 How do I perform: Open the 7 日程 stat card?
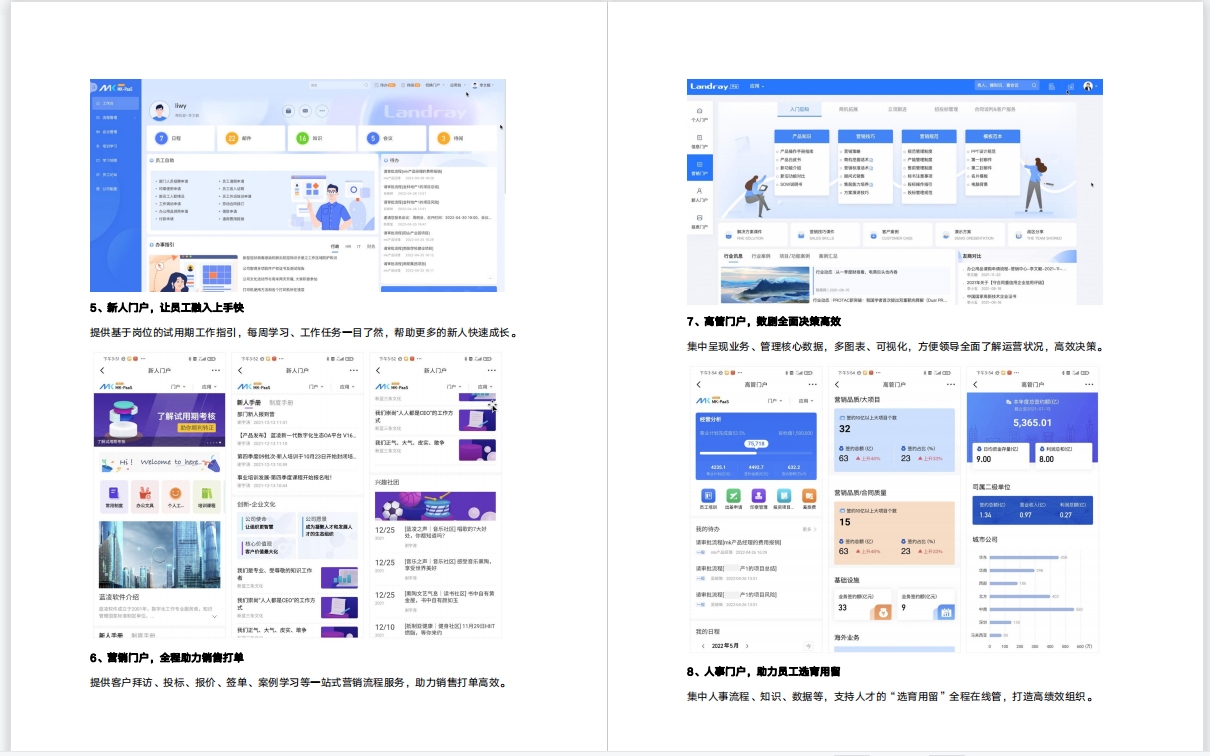(182, 138)
